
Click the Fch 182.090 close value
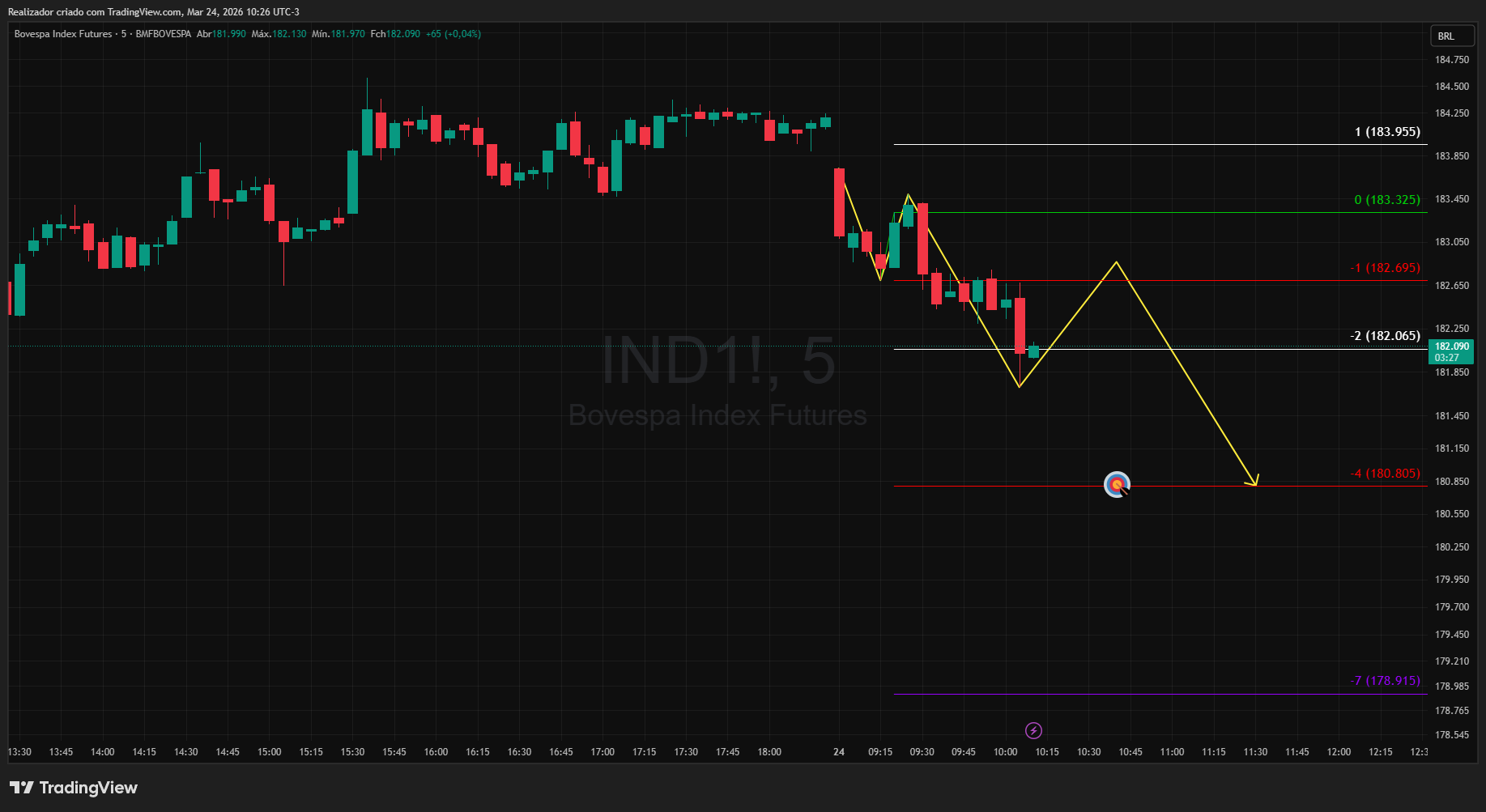coord(395,34)
